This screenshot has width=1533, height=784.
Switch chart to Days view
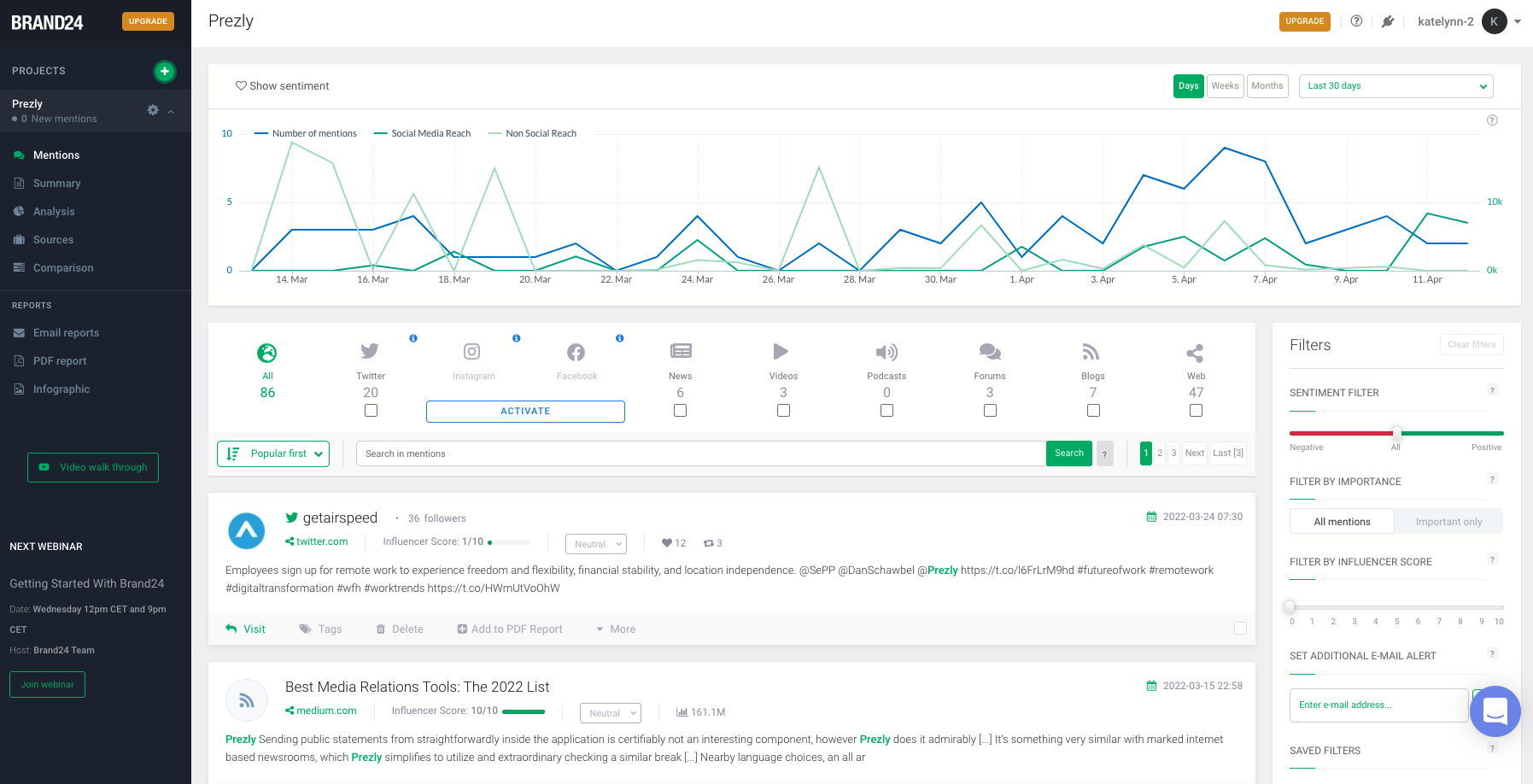click(x=1188, y=85)
